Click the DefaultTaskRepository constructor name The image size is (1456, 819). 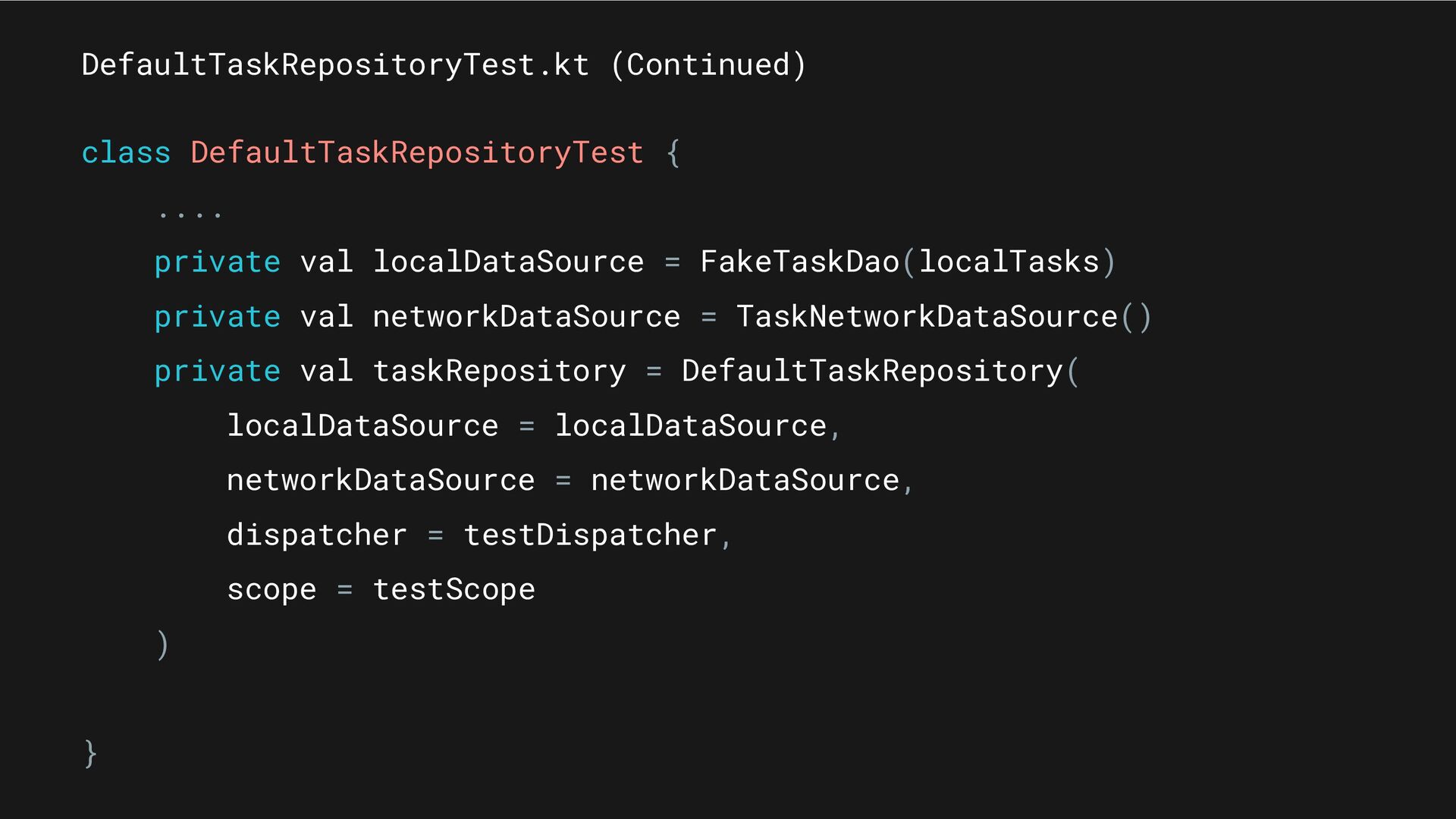(872, 372)
